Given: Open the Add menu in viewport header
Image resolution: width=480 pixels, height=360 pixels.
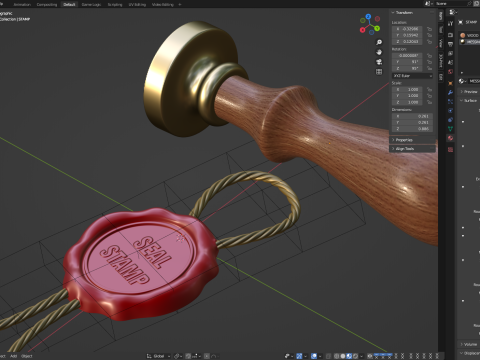Looking at the screenshot, I should coord(13,356).
